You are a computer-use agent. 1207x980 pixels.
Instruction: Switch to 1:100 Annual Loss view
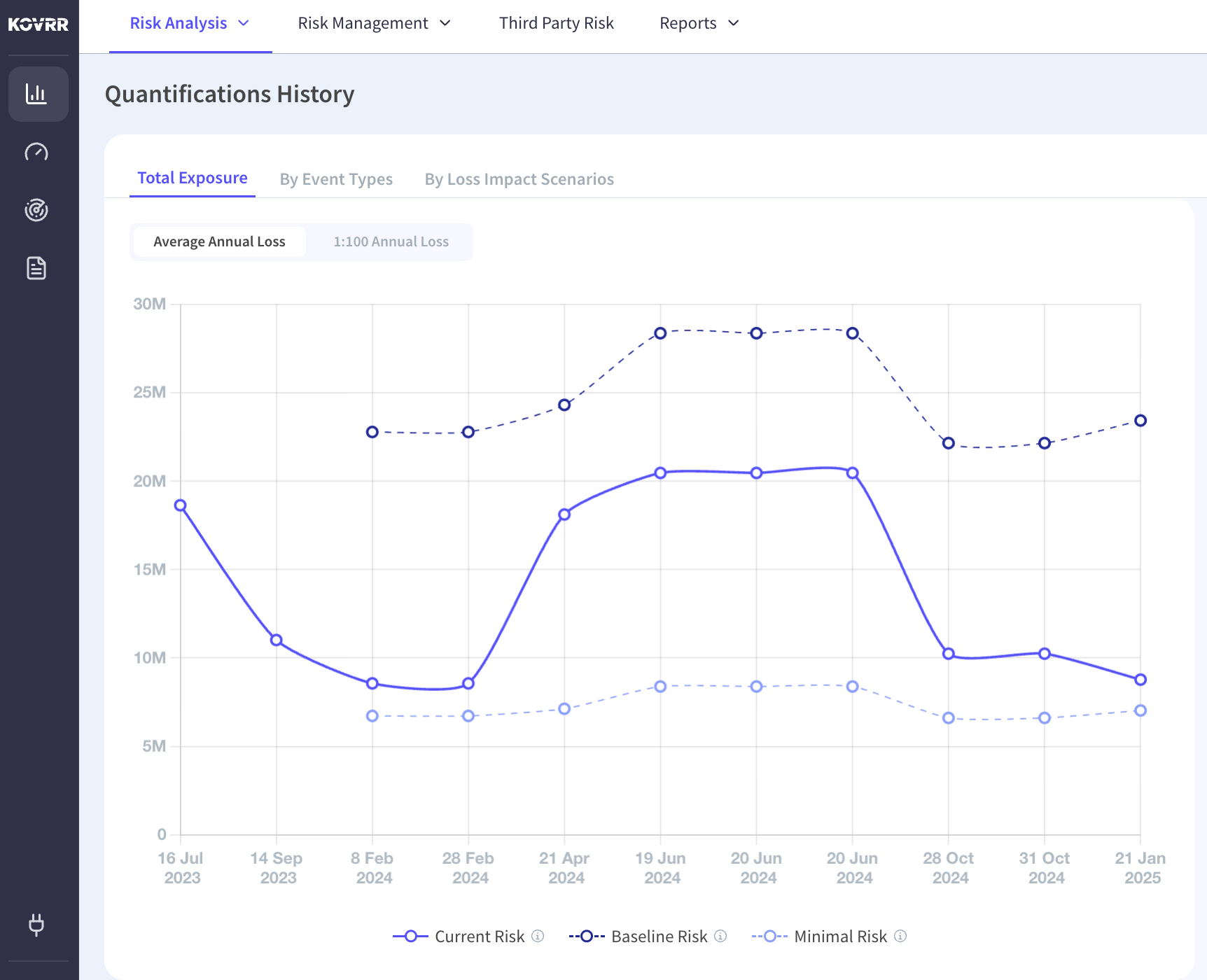(x=391, y=241)
